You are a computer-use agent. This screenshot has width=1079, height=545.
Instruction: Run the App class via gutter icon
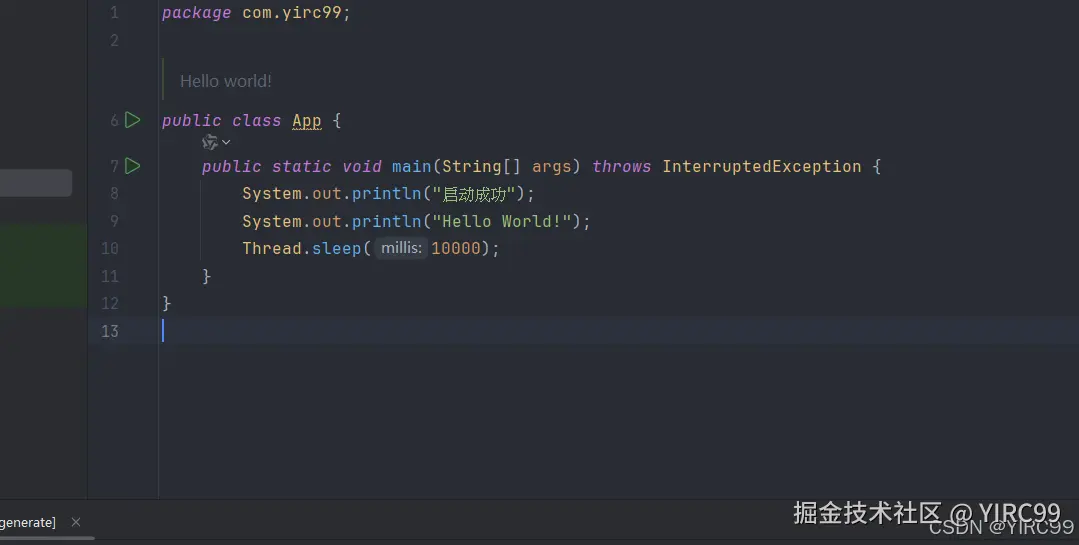(x=133, y=120)
